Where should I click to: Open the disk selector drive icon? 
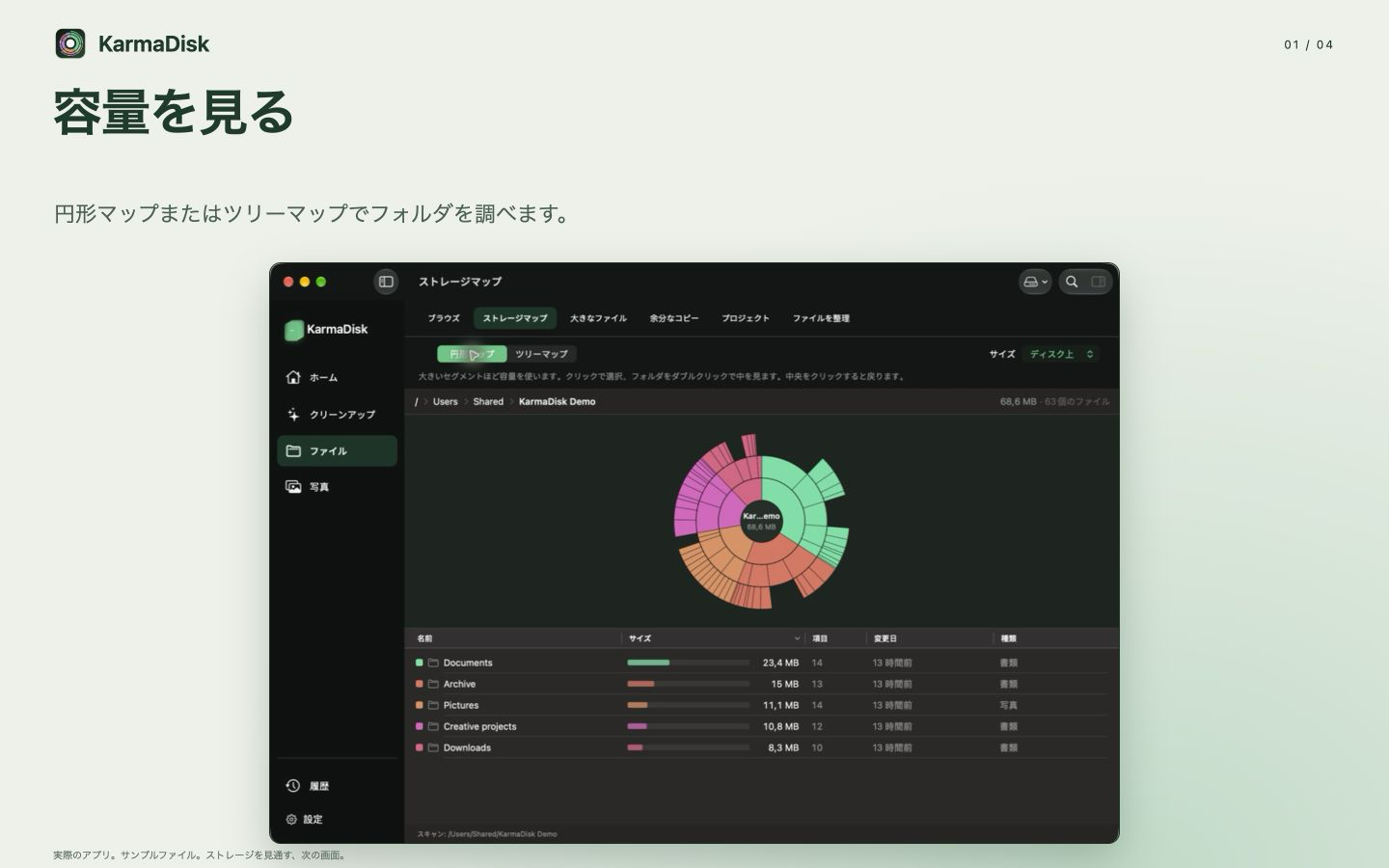tap(1035, 282)
